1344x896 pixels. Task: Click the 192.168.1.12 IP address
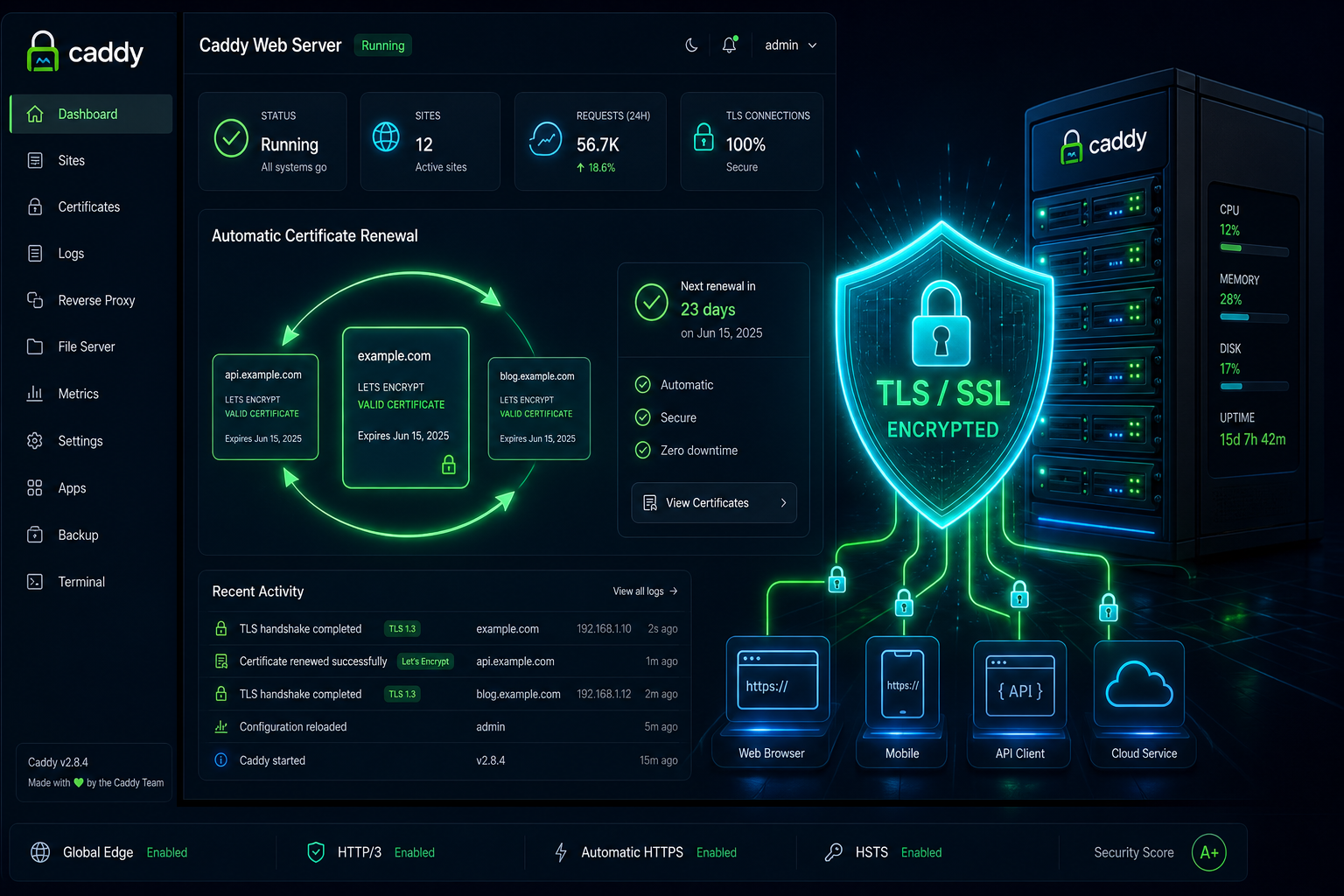(x=604, y=694)
